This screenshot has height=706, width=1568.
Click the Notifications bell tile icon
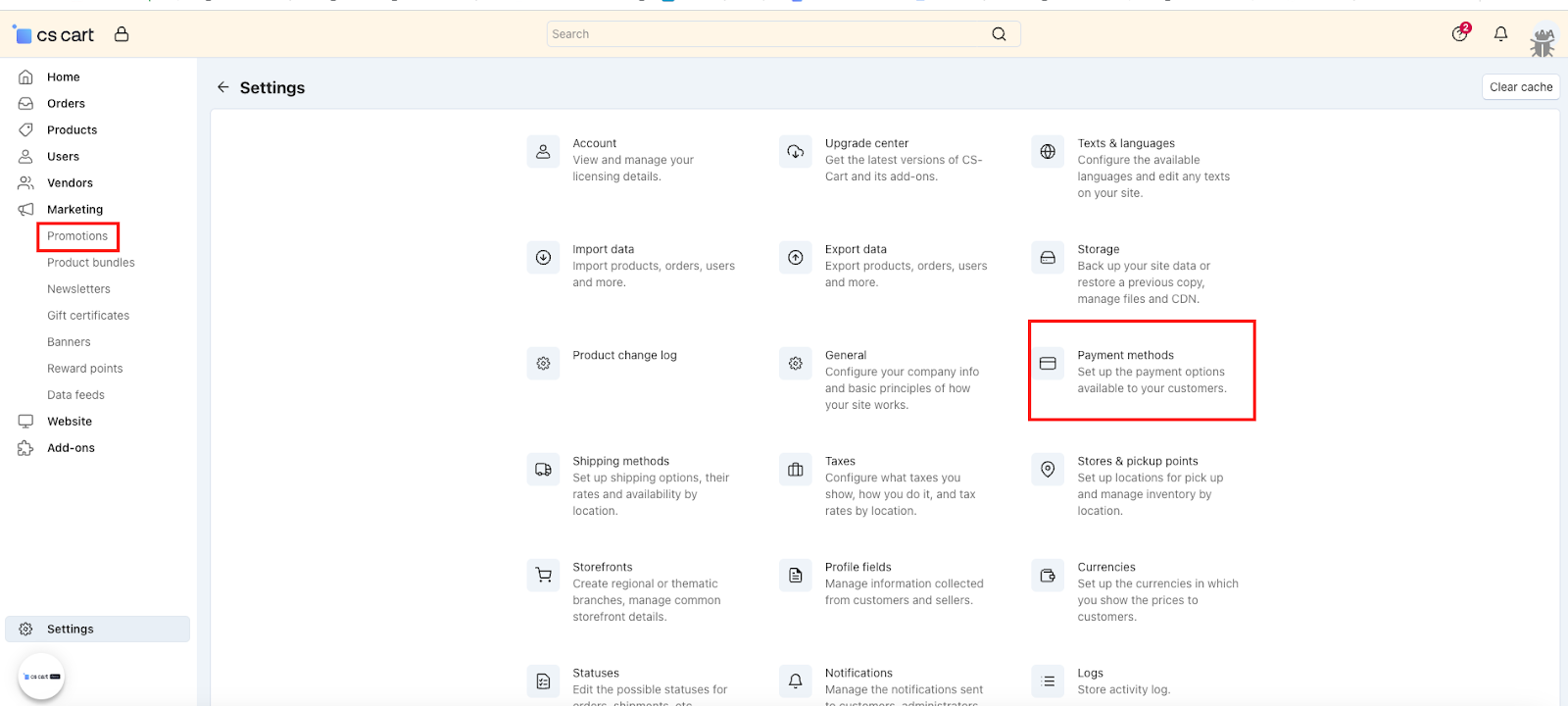(x=796, y=681)
